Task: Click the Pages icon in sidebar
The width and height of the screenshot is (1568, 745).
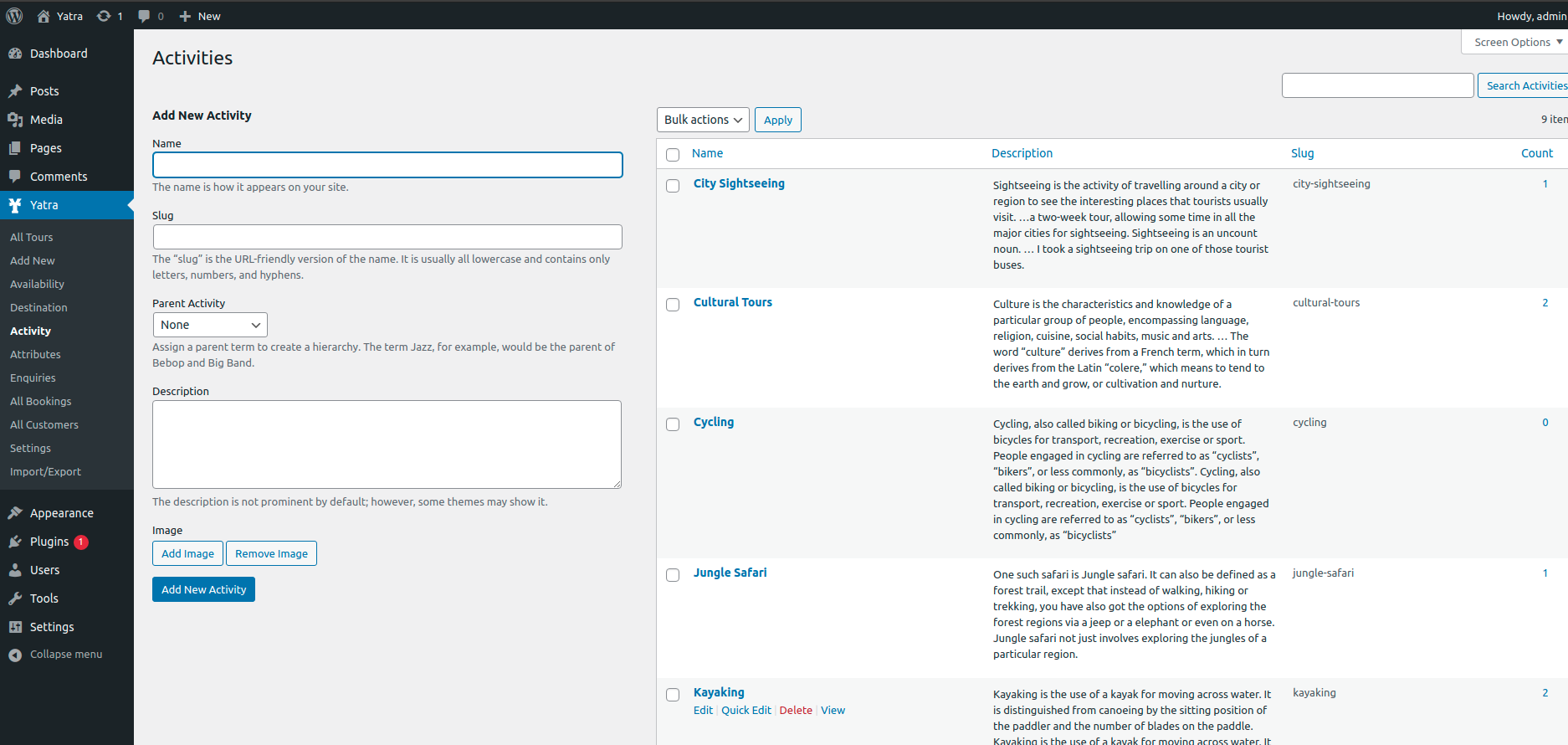Action: coord(15,148)
